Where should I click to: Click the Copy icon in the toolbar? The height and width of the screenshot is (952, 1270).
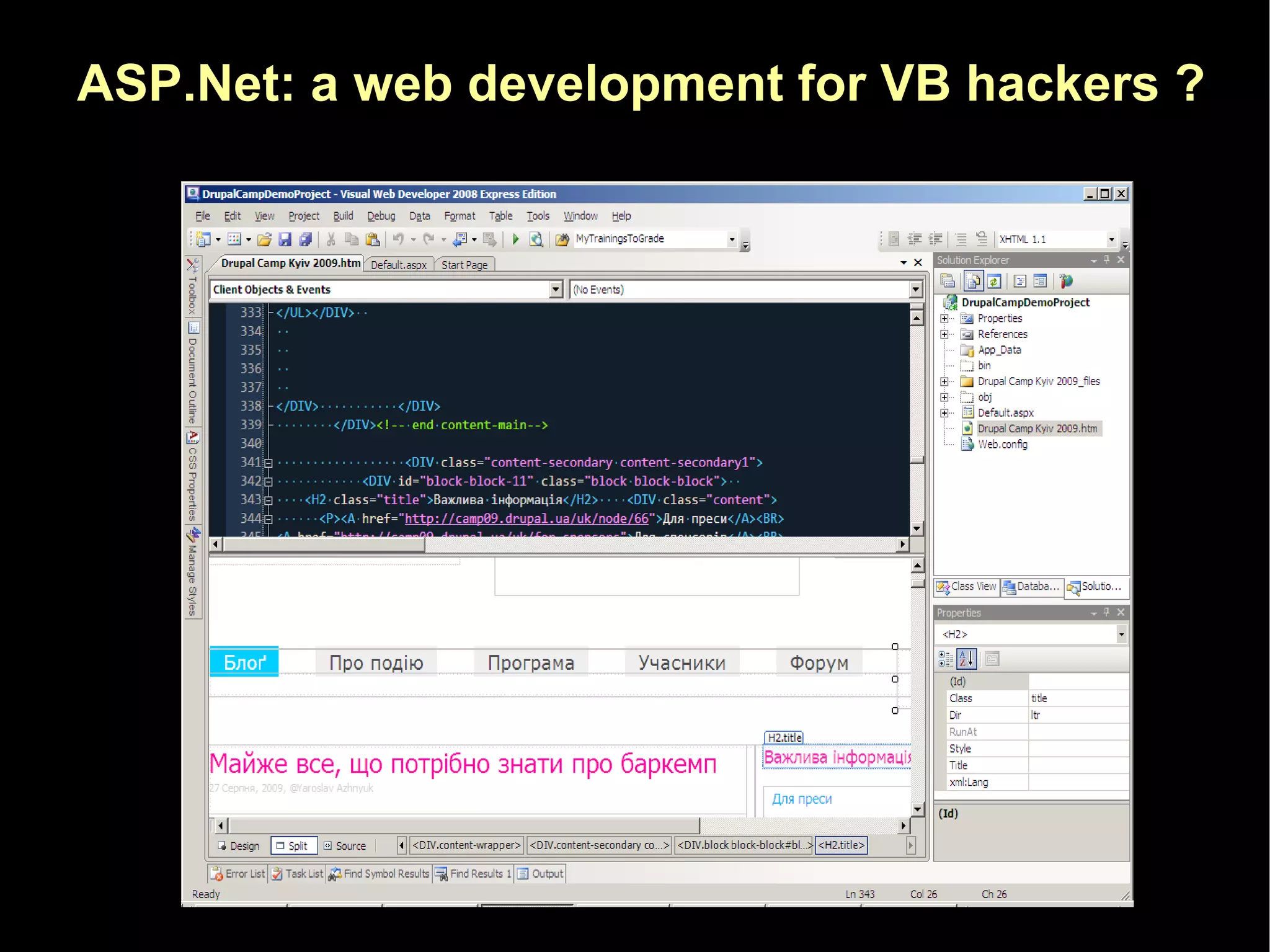coord(352,239)
